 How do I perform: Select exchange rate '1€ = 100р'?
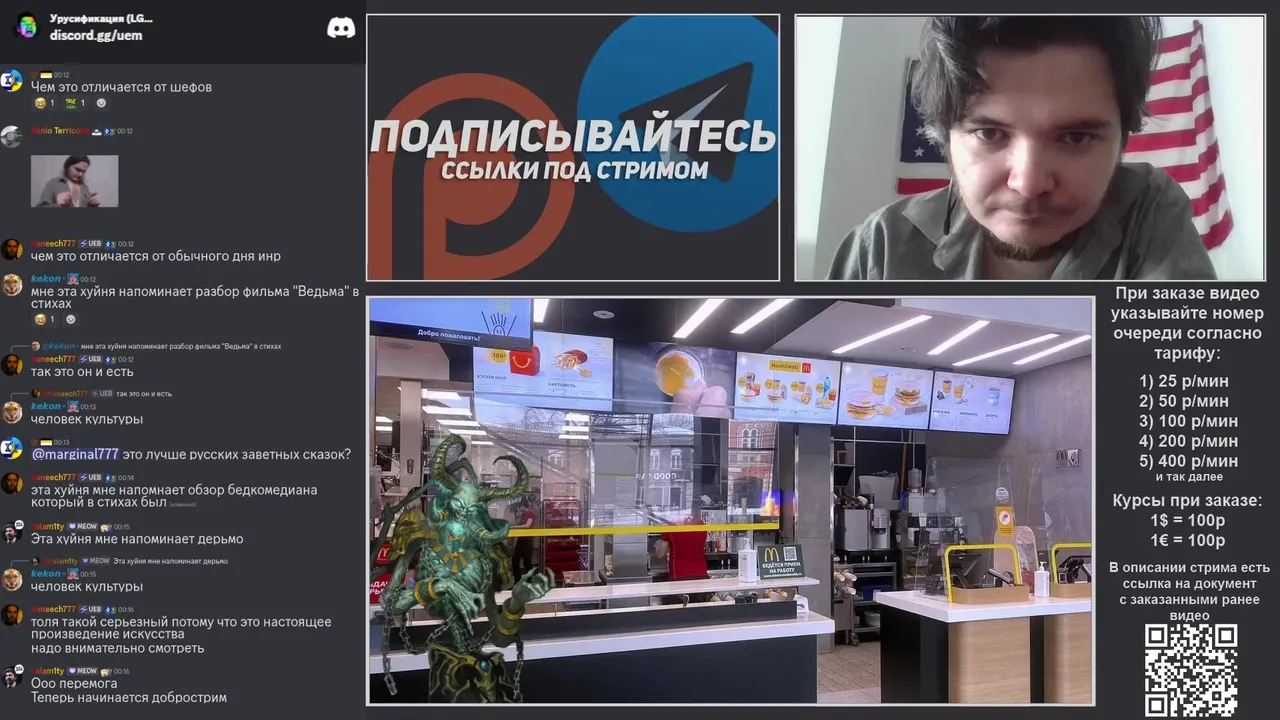[1188, 540]
